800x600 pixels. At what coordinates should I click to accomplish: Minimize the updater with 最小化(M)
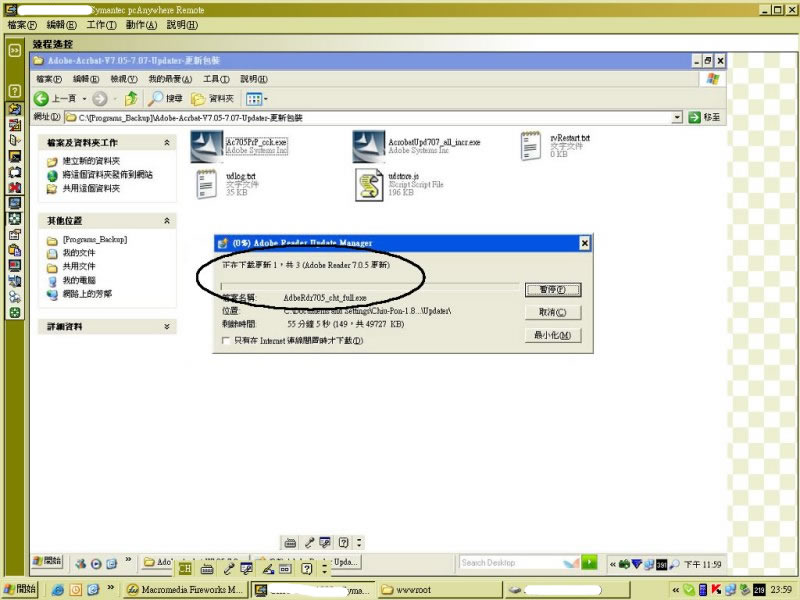pos(553,335)
